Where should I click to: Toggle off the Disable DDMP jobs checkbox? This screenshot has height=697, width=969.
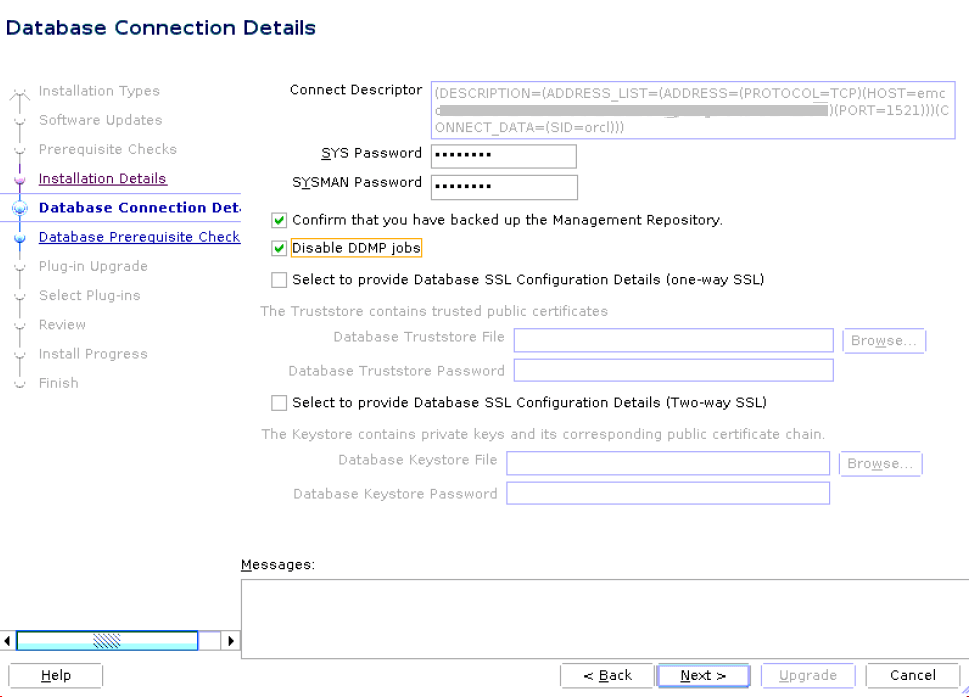pos(278,247)
